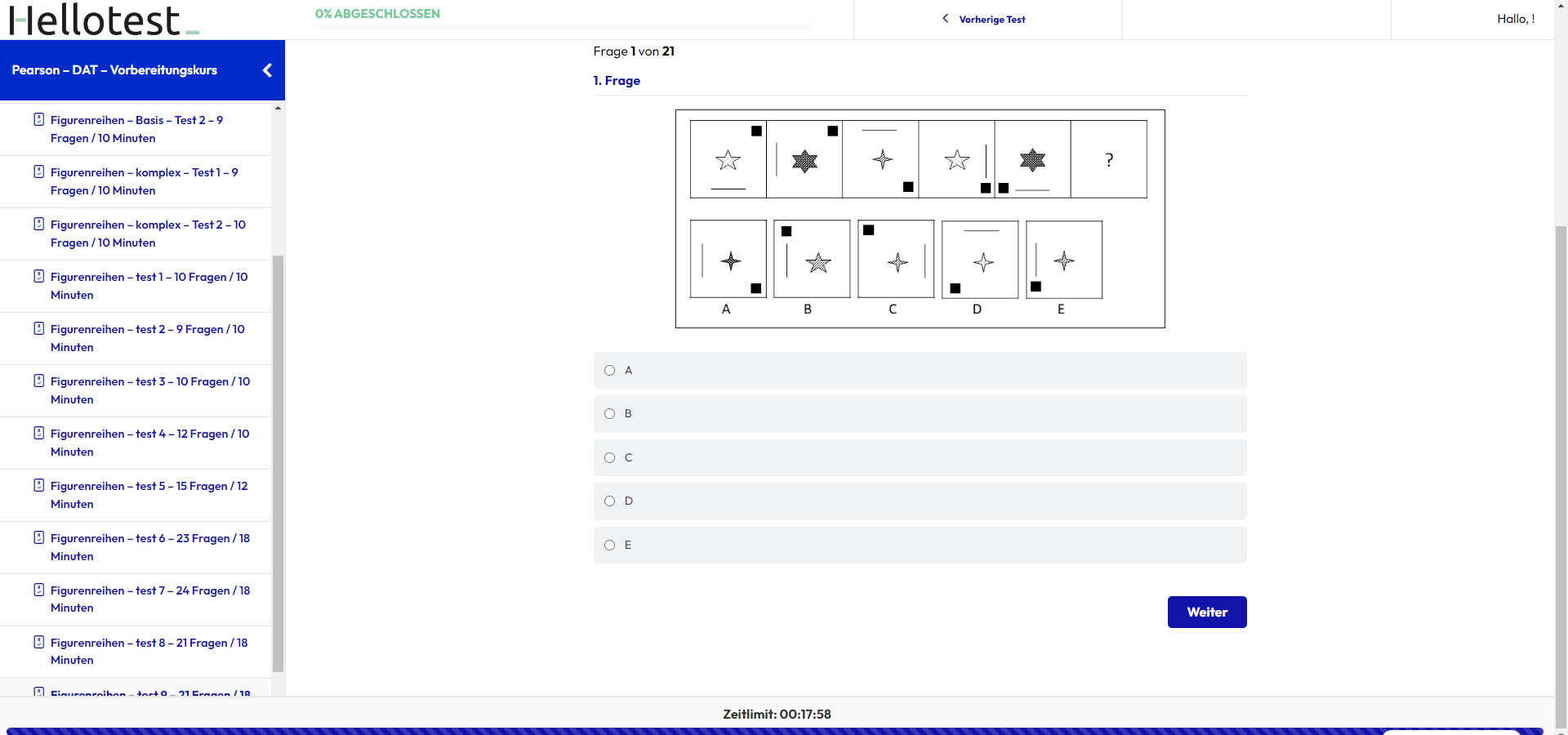Click the quiz icon beside Figurenreihen test 3
The width and height of the screenshot is (1568, 735).
(38, 381)
